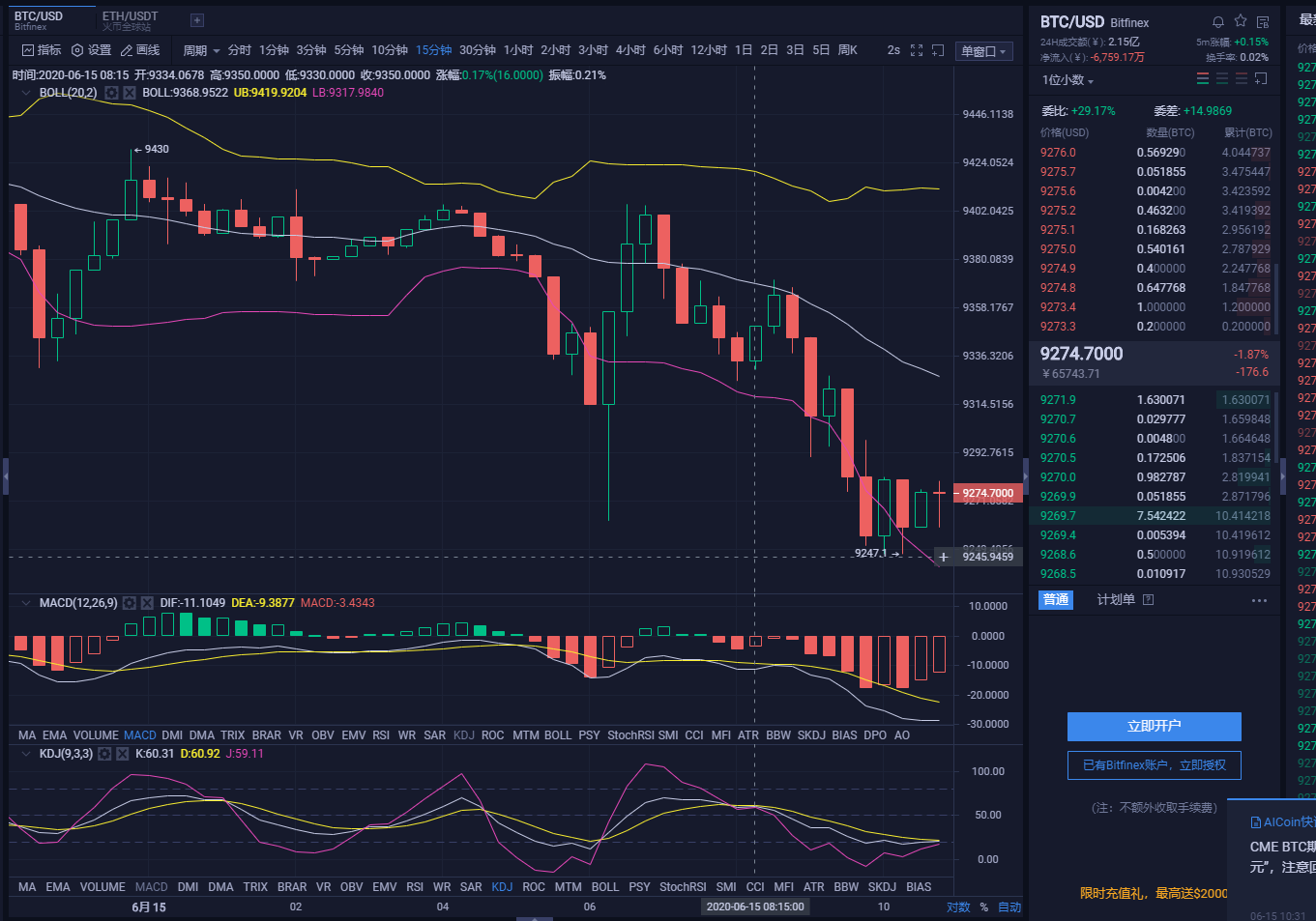Click 已有Bitfinex账户，立即授权 button

click(x=1154, y=765)
